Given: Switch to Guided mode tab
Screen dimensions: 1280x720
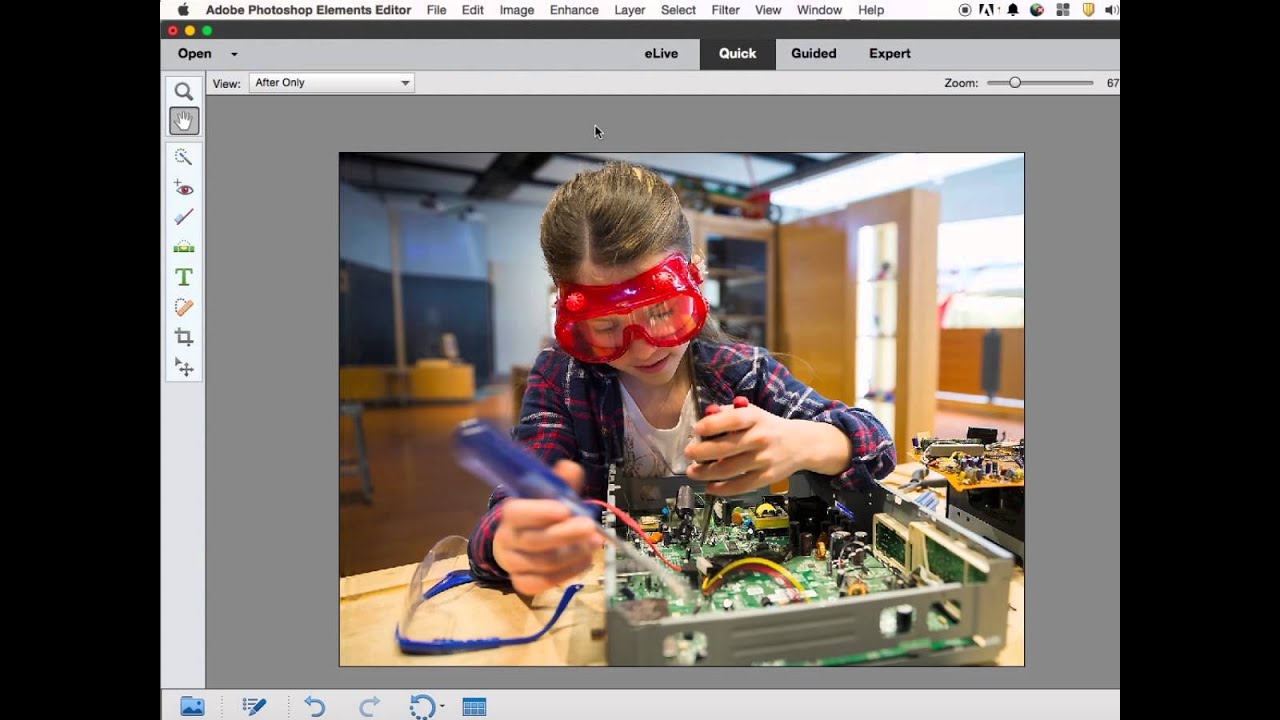Looking at the screenshot, I should pos(813,54).
